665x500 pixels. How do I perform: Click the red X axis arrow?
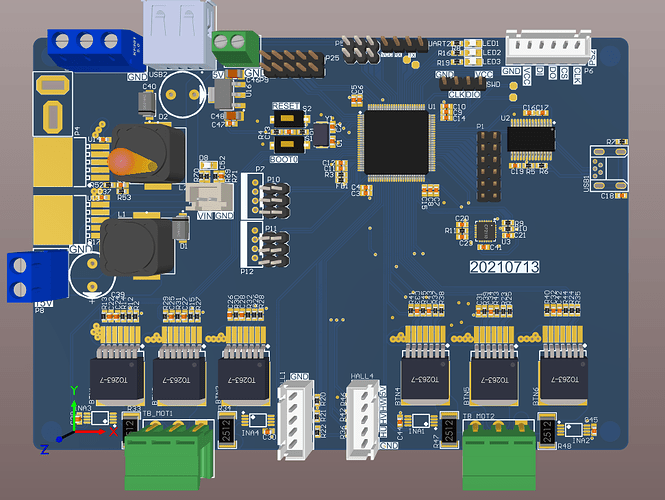tap(95, 433)
